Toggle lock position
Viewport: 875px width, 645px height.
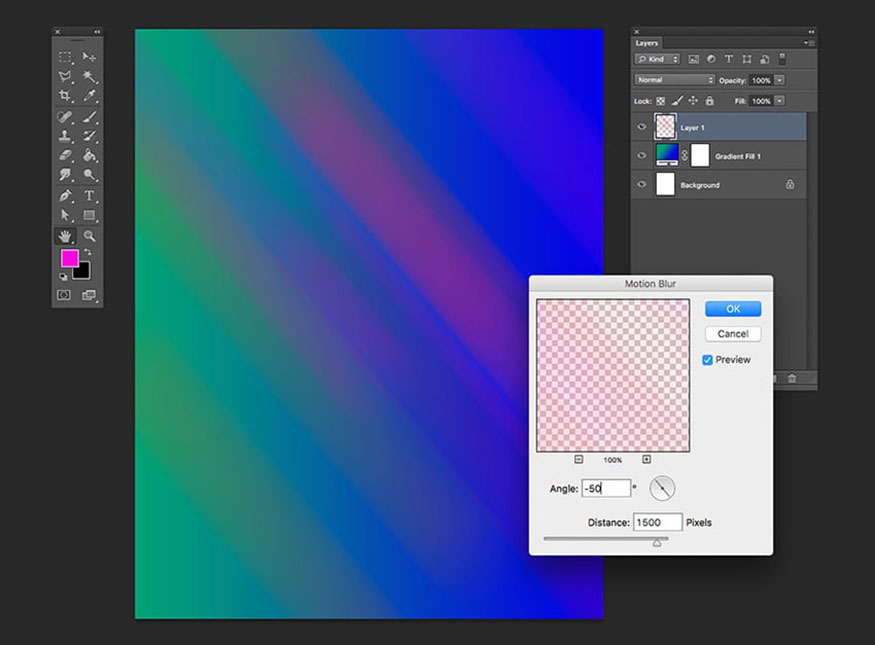[693, 101]
